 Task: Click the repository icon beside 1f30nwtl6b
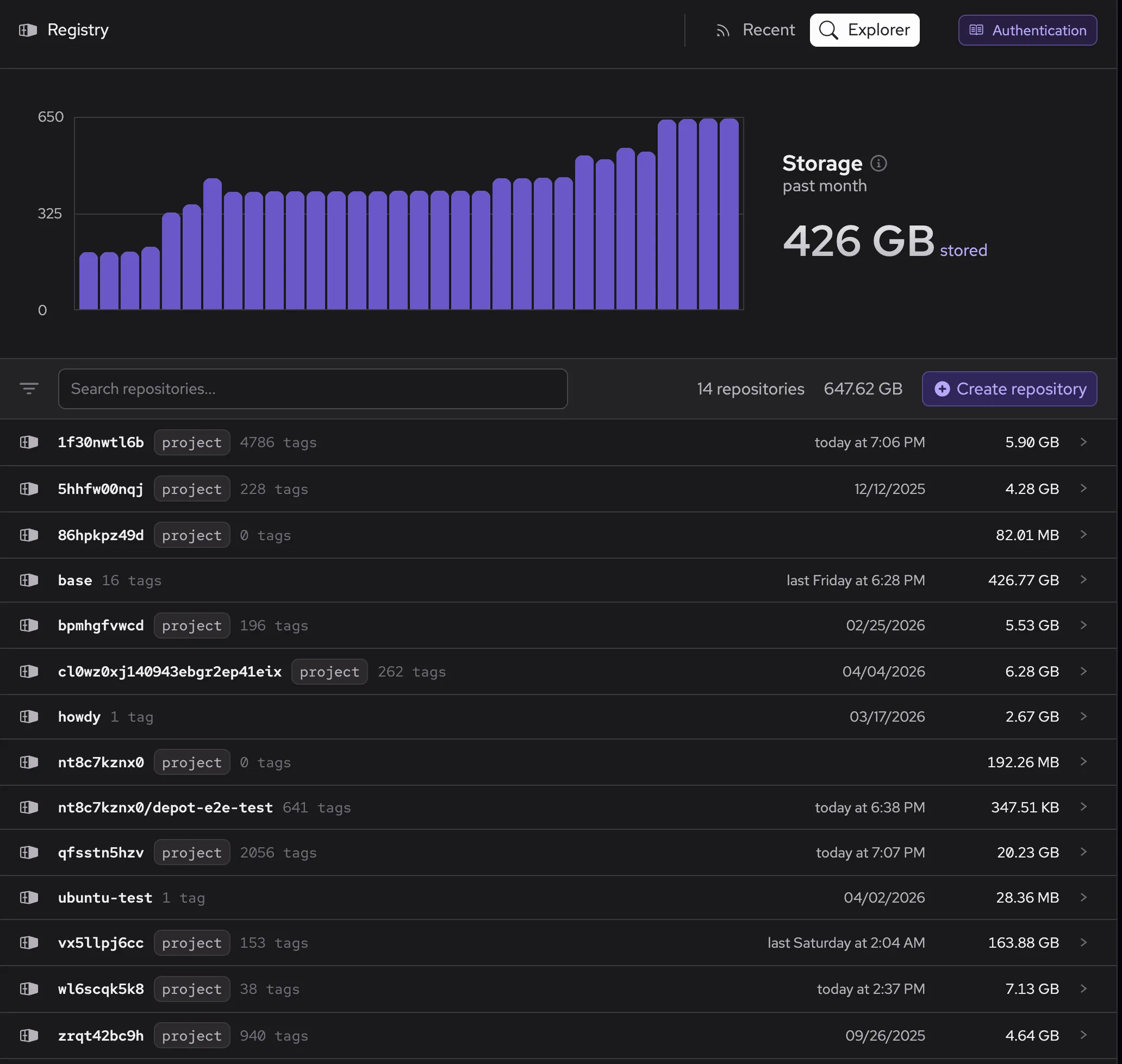coord(28,442)
